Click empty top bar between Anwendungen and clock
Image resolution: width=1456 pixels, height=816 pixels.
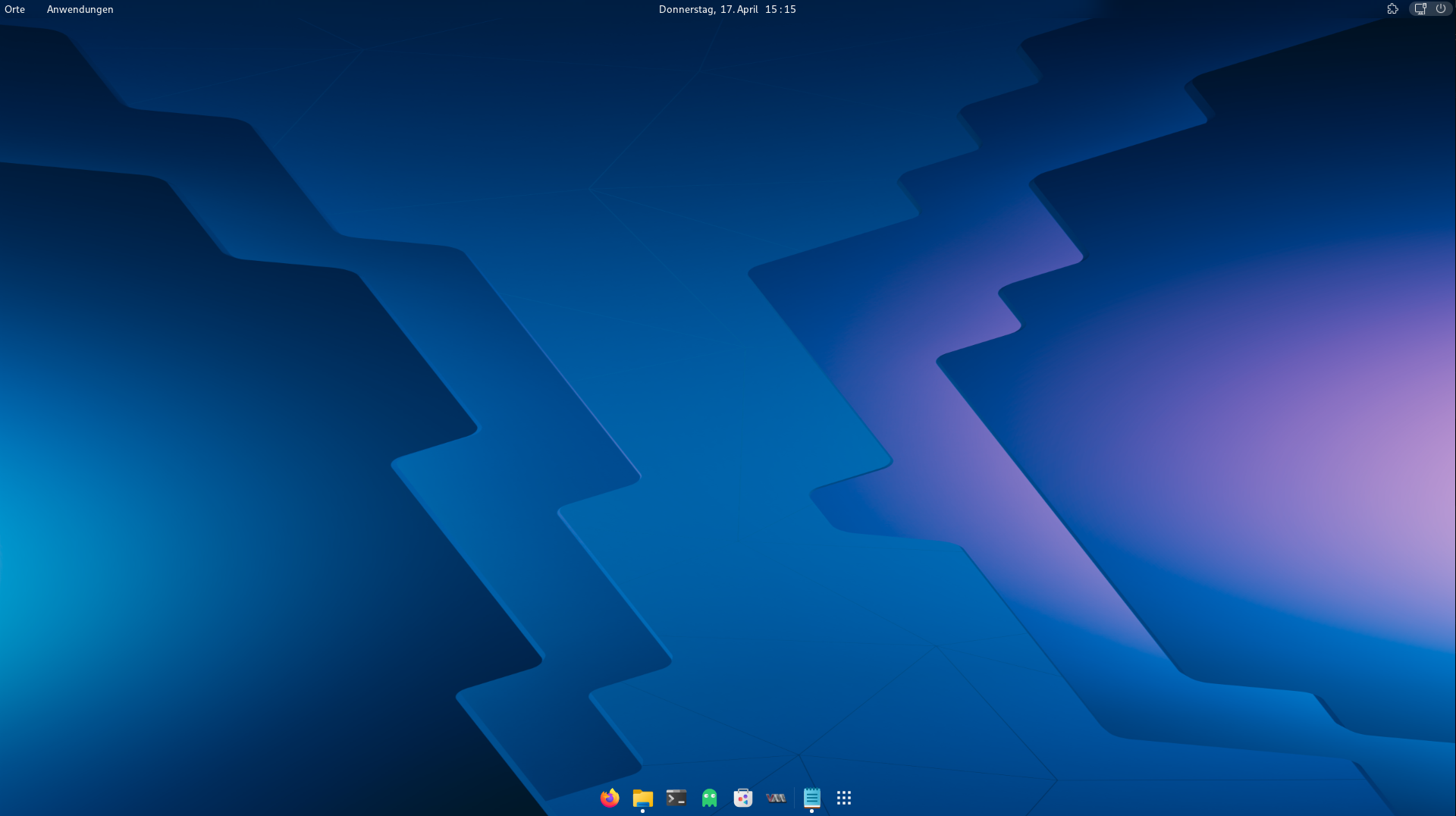(379, 9)
